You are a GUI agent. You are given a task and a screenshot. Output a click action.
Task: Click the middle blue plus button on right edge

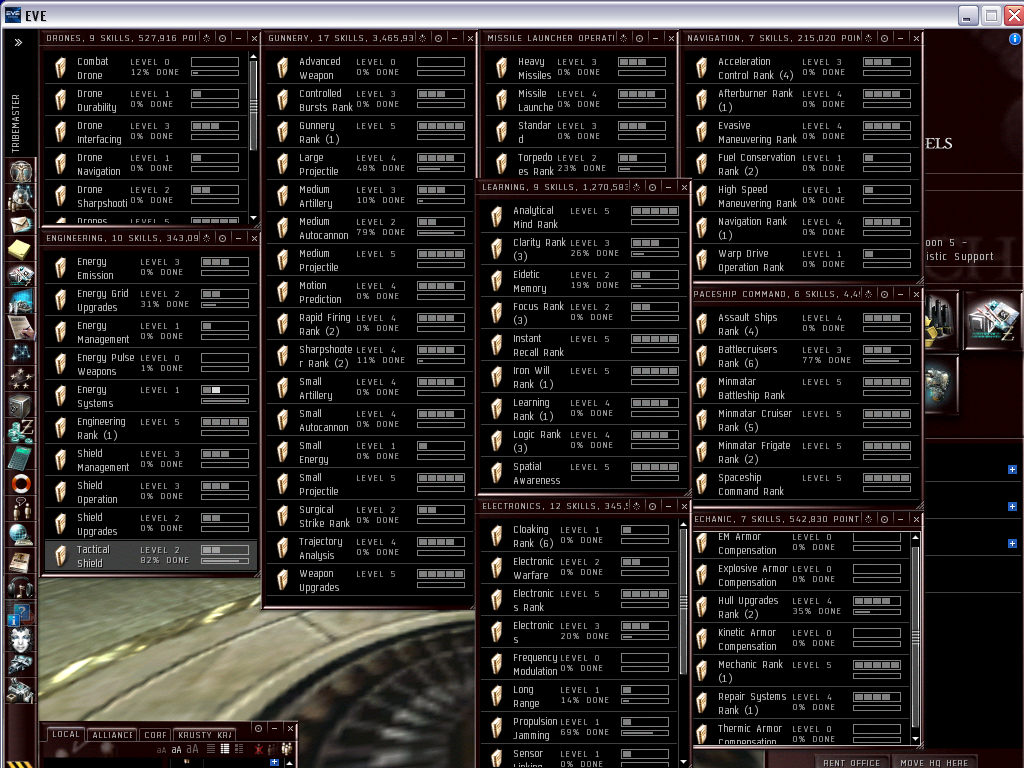pyautogui.click(x=1012, y=507)
